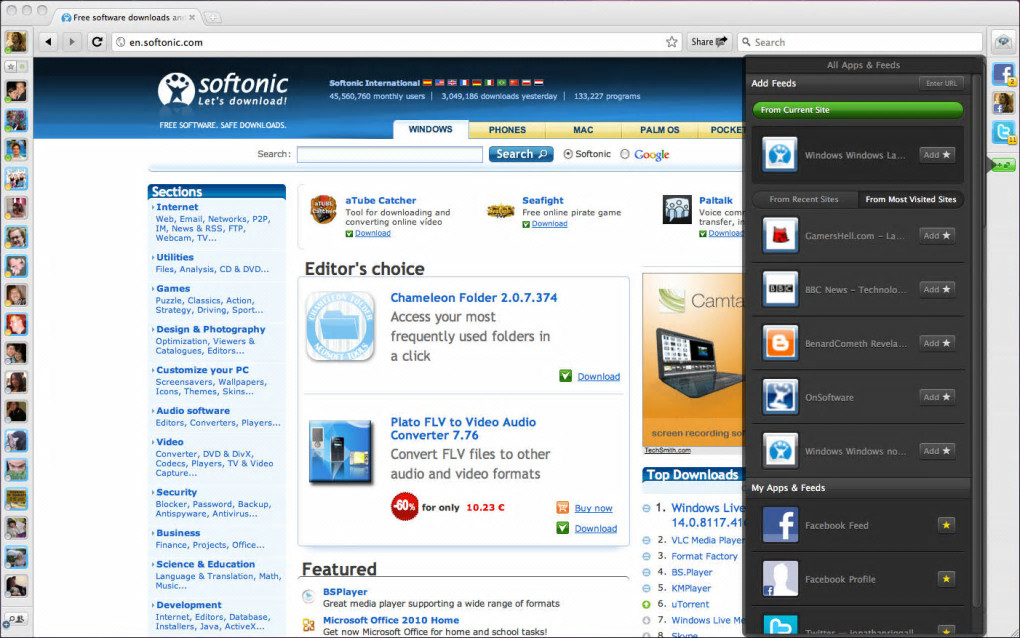Bookmark the page with the star icon

pyautogui.click(x=671, y=42)
